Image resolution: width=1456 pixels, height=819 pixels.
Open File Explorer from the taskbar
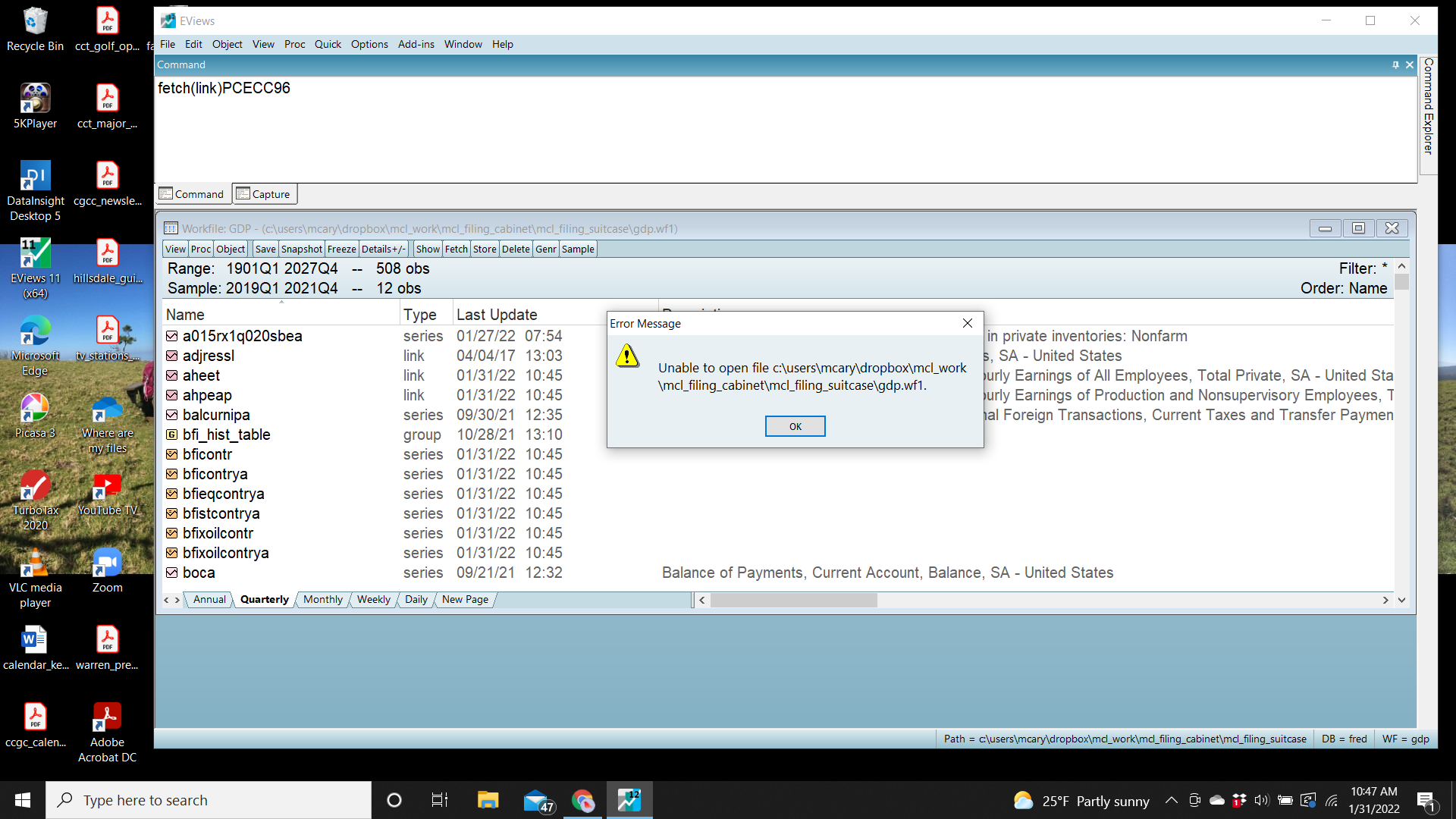point(488,800)
